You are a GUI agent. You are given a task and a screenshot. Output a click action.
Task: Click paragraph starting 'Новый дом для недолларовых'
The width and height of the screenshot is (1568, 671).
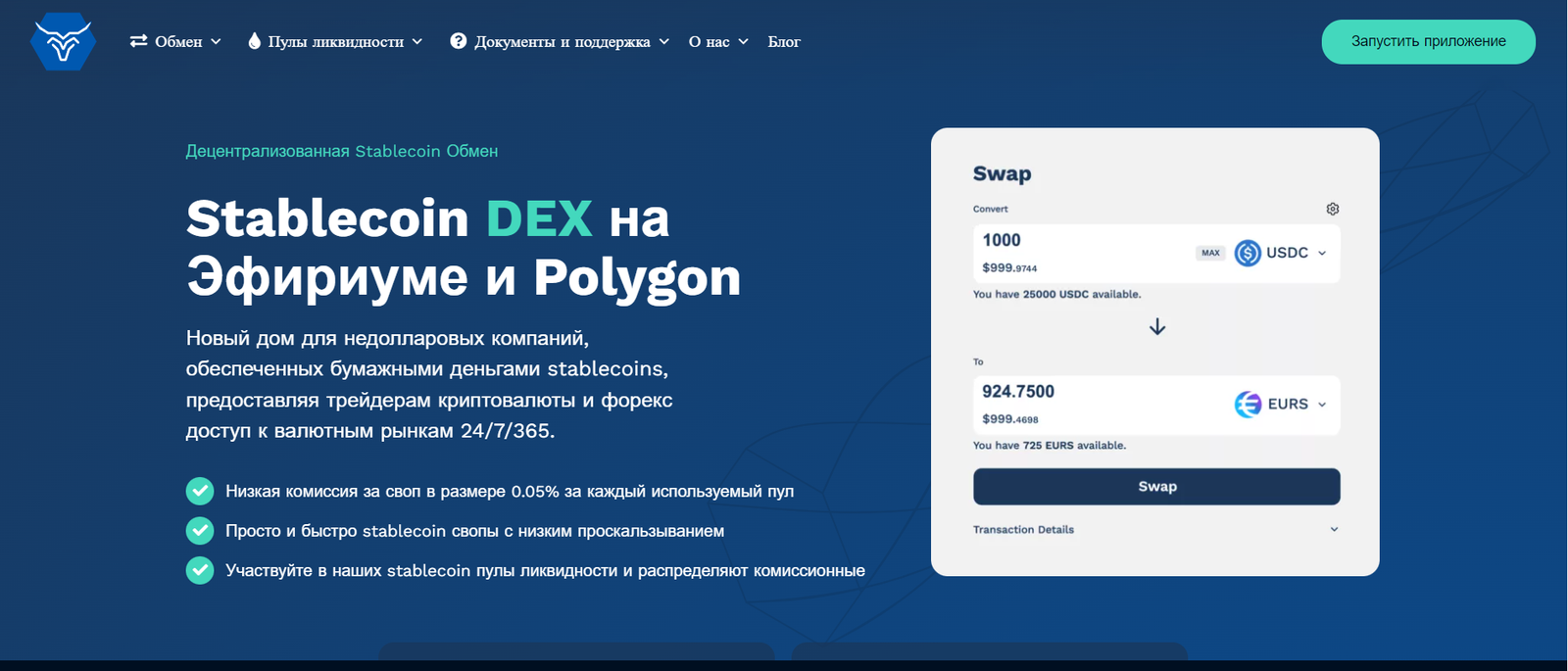point(429,384)
